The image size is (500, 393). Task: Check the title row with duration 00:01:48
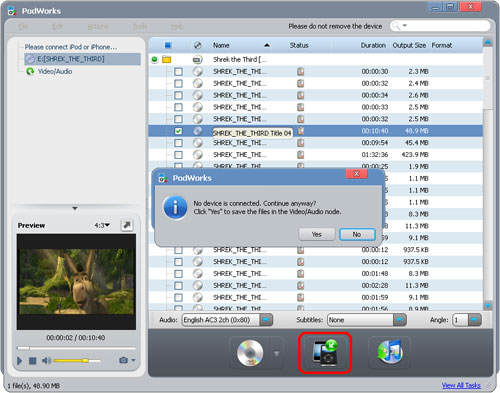pyautogui.click(x=178, y=274)
